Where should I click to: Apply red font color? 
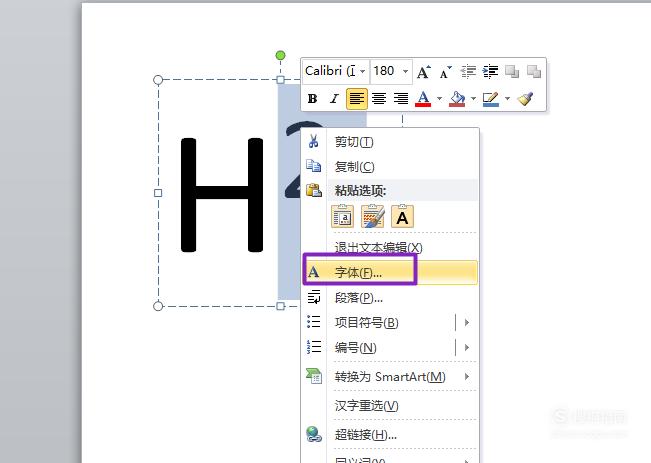tap(423, 99)
